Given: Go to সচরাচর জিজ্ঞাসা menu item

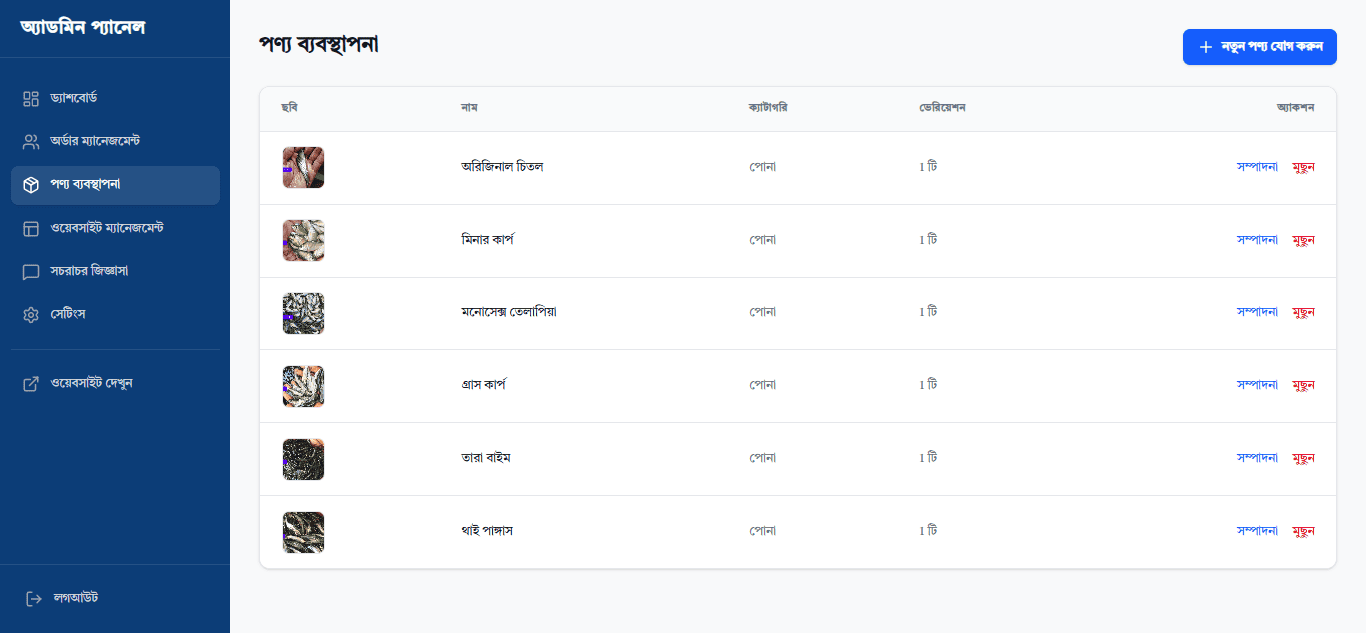Looking at the screenshot, I should point(89,271).
